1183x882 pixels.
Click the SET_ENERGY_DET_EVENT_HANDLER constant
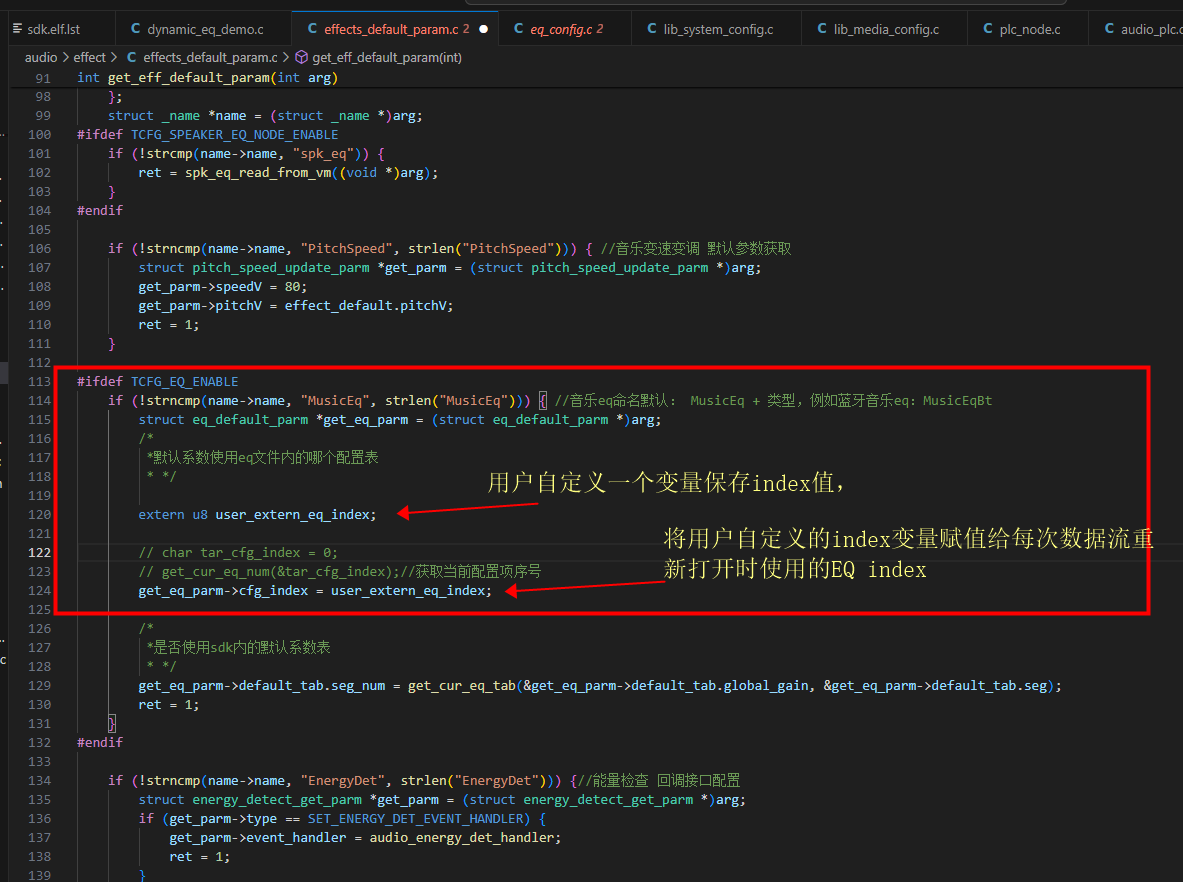click(416, 819)
